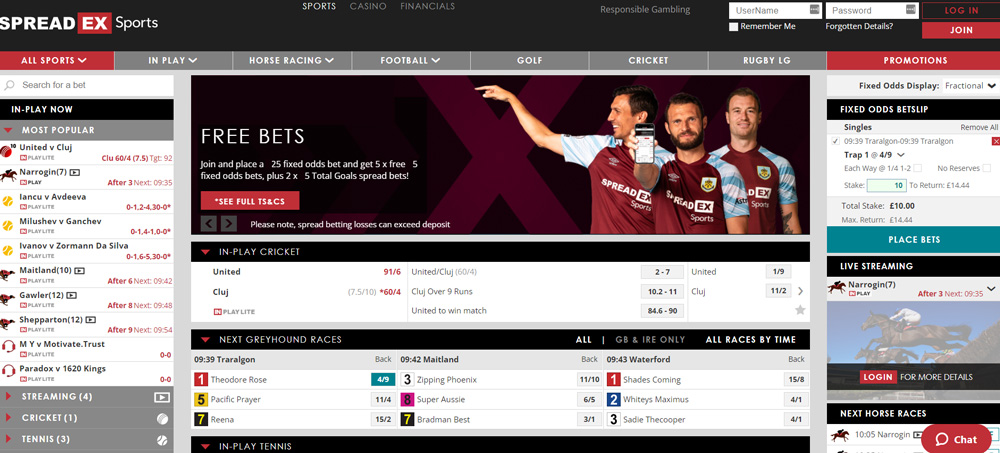Open the Rugby LG menu
Viewport: 1000px width, 453px height.
[767, 61]
